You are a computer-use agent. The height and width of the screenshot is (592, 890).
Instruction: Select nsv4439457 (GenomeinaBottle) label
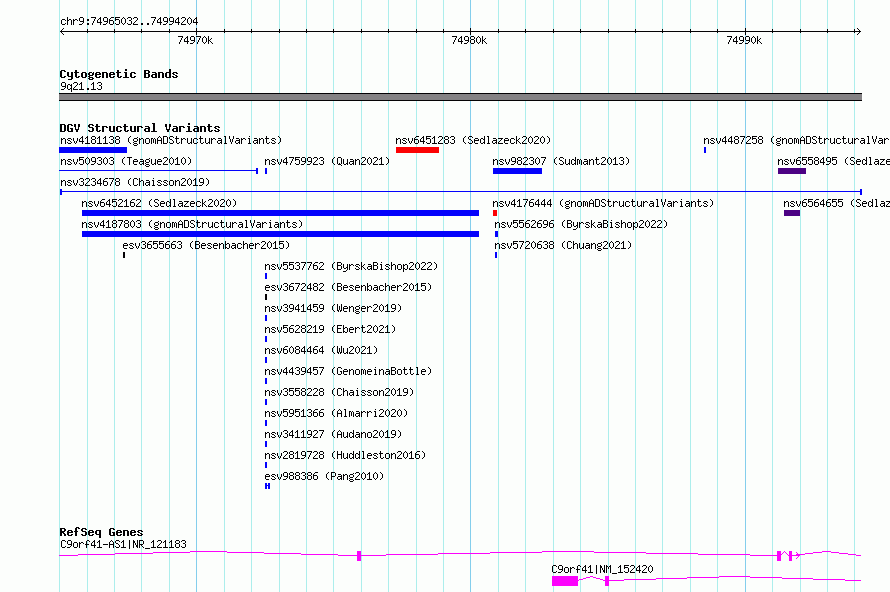(x=348, y=371)
